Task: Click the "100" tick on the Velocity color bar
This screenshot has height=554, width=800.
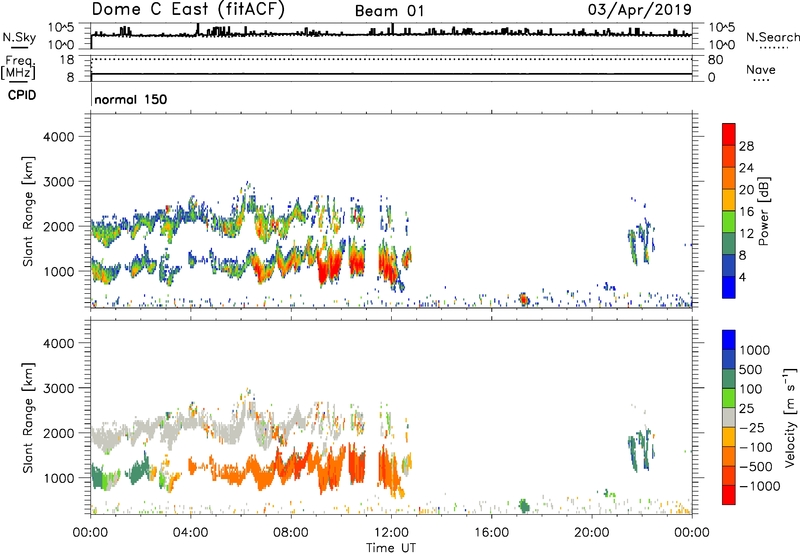Action: tap(751, 389)
